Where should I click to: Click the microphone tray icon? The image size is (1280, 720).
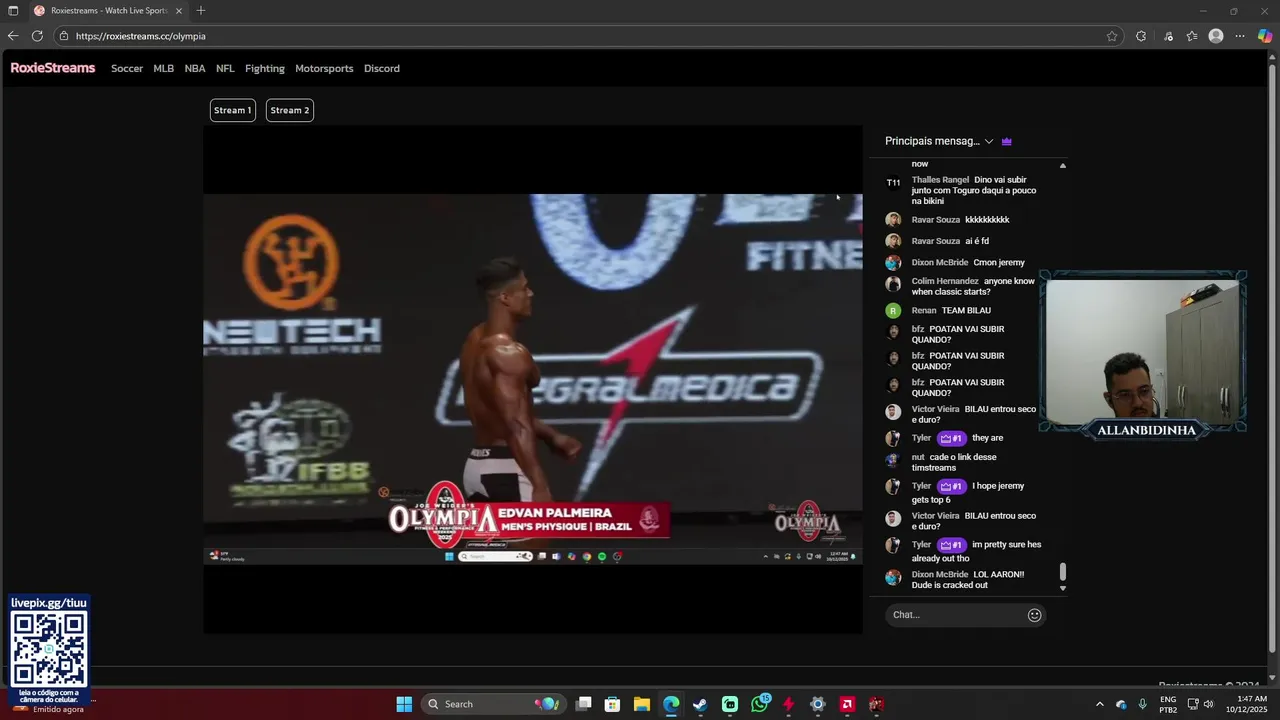1142,704
